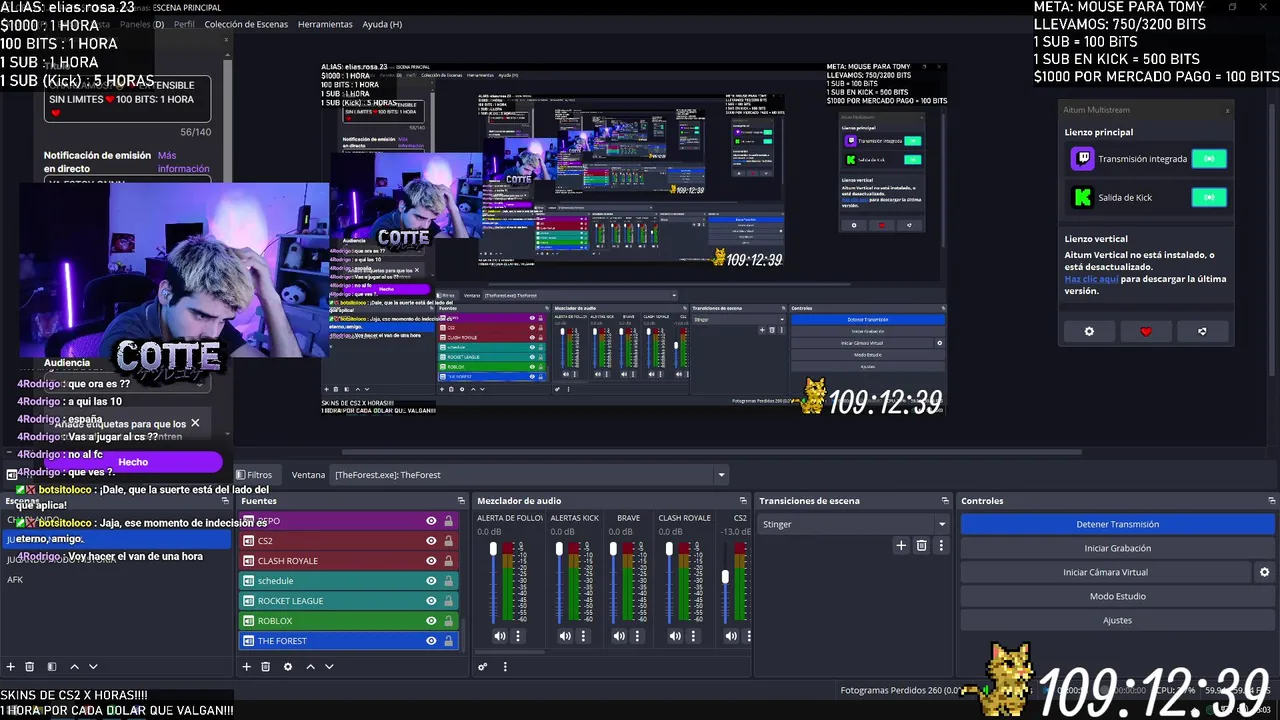Screen dimensions: 1280x720
Task: Click Aitum Multistream heart donate button
Action: coord(1146,332)
